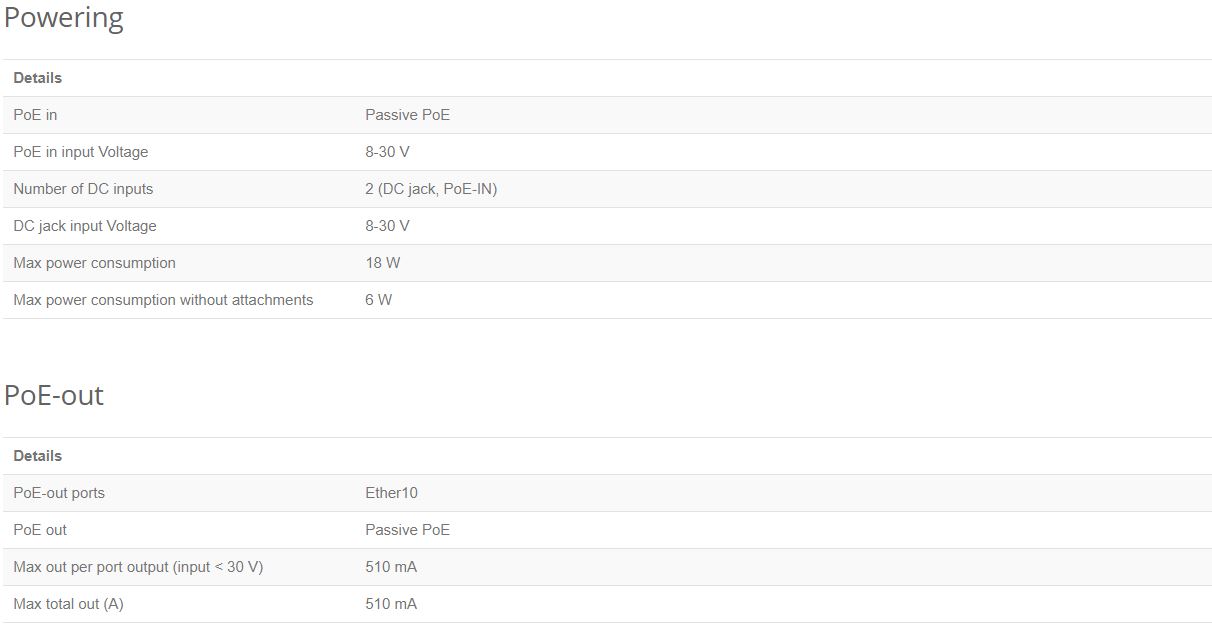Click the 'PoE in' row label

pos(35,115)
